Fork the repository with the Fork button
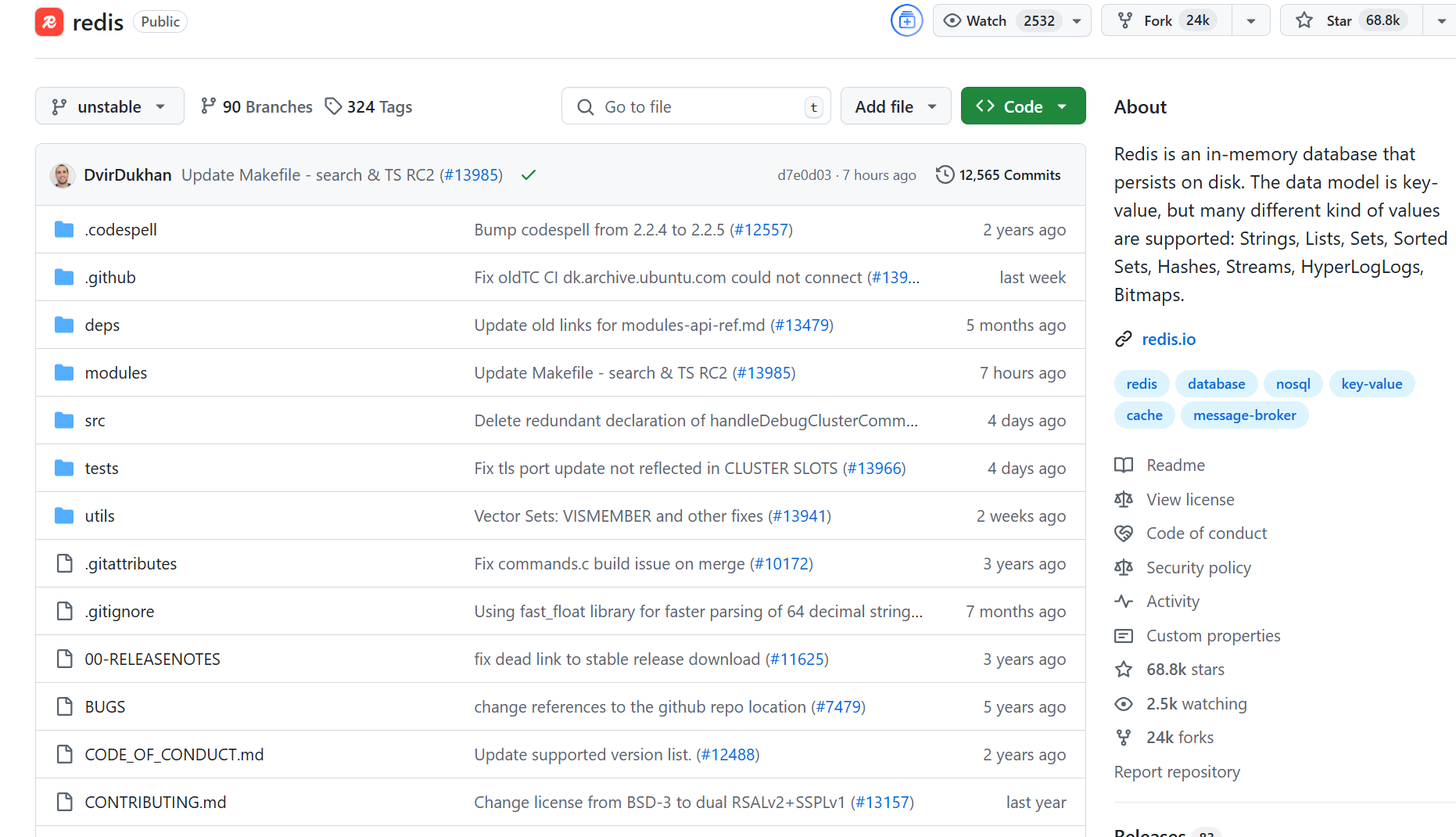This screenshot has height=837, width=1456. 1167,21
